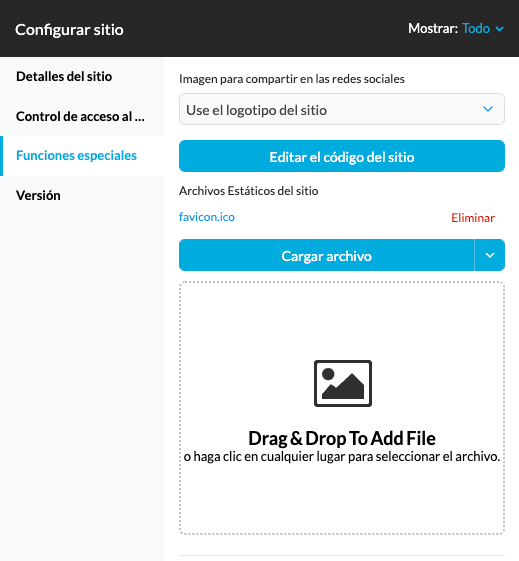The width and height of the screenshot is (519, 561).
Task: Click Imagen para compartir en redes sociales label
Action: (x=292, y=79)
